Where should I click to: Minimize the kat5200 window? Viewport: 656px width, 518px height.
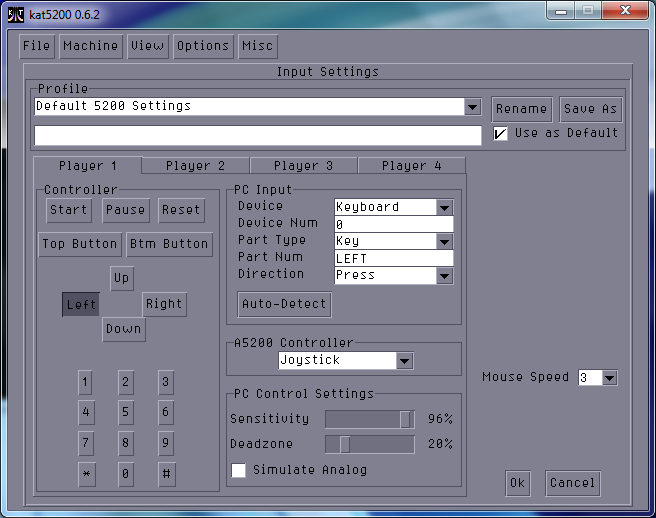(x=561, y=10)
